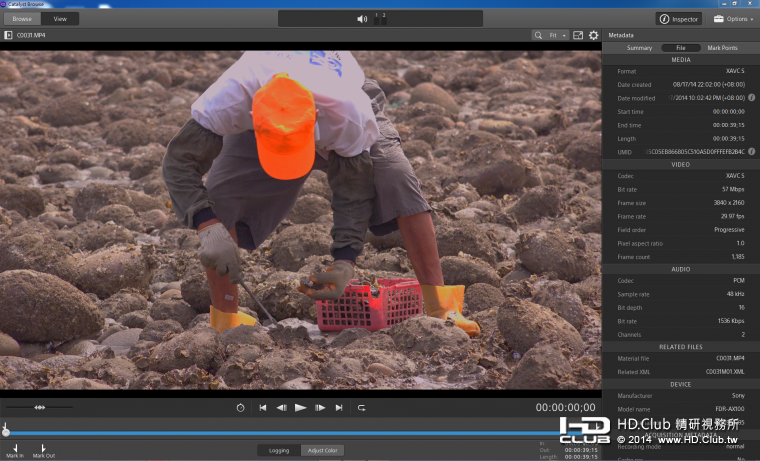Click the 00:00:00;00 timecode display
Viewport: 760px width, 461px height.
[x=565, y=408]
